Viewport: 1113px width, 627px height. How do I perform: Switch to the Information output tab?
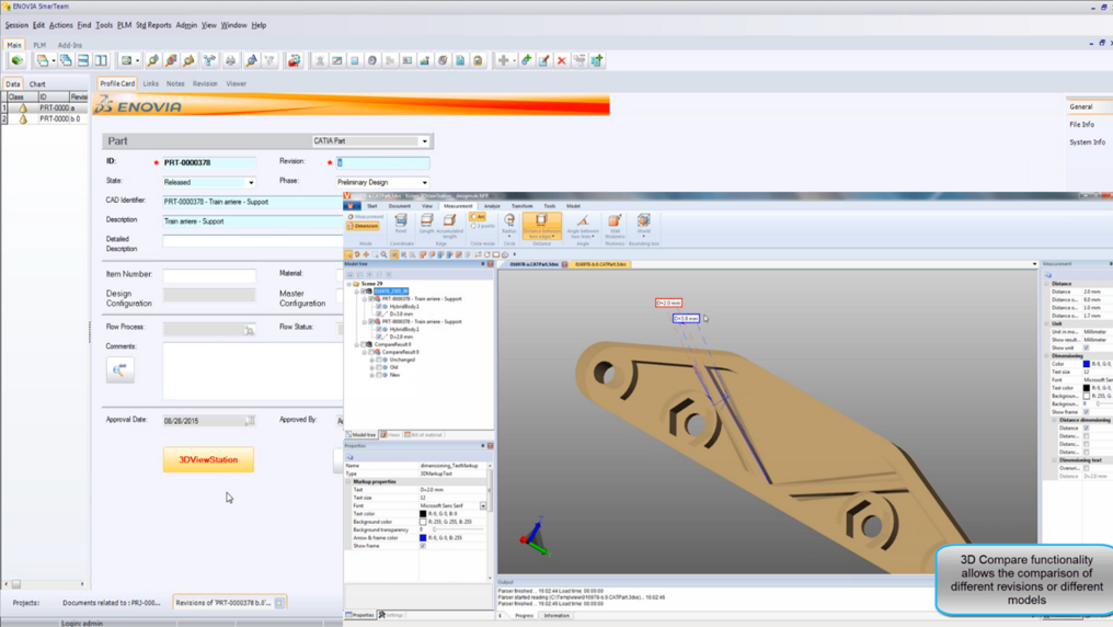(x=556, y=616)
